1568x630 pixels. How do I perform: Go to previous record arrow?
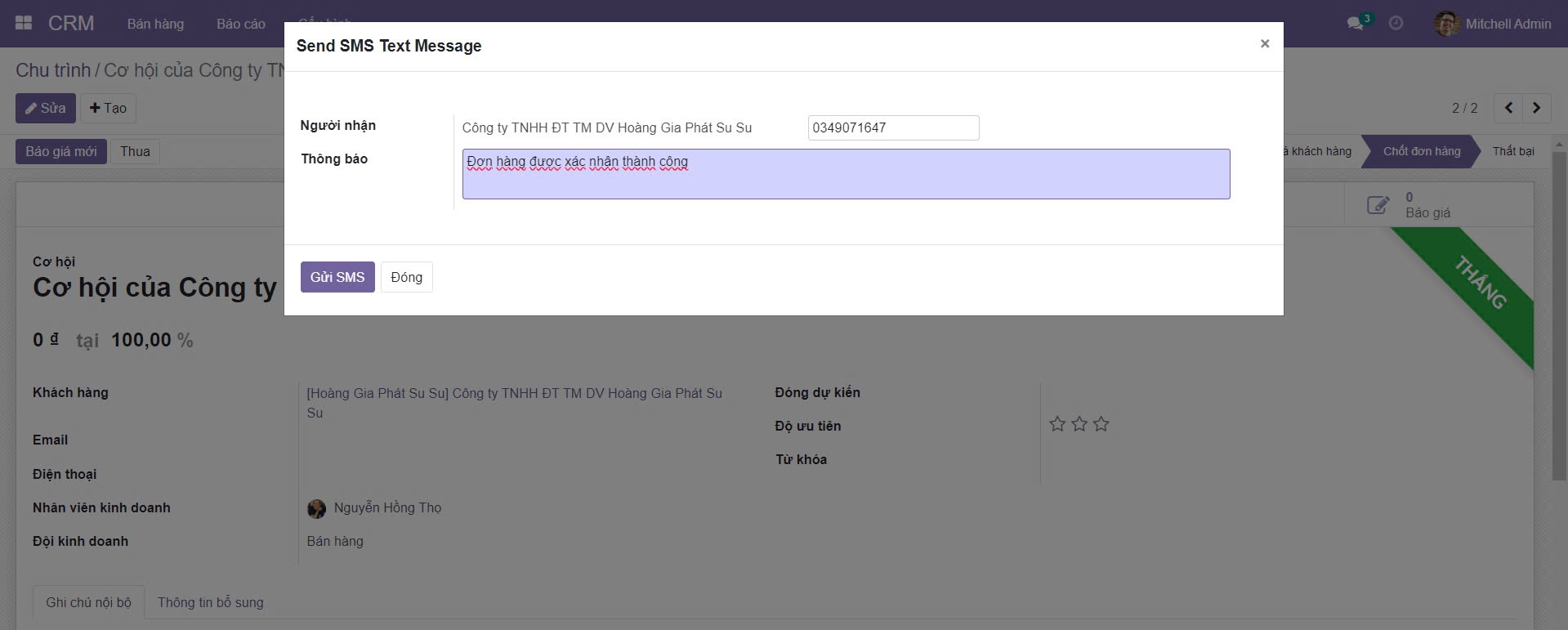tap(1508, 108)
